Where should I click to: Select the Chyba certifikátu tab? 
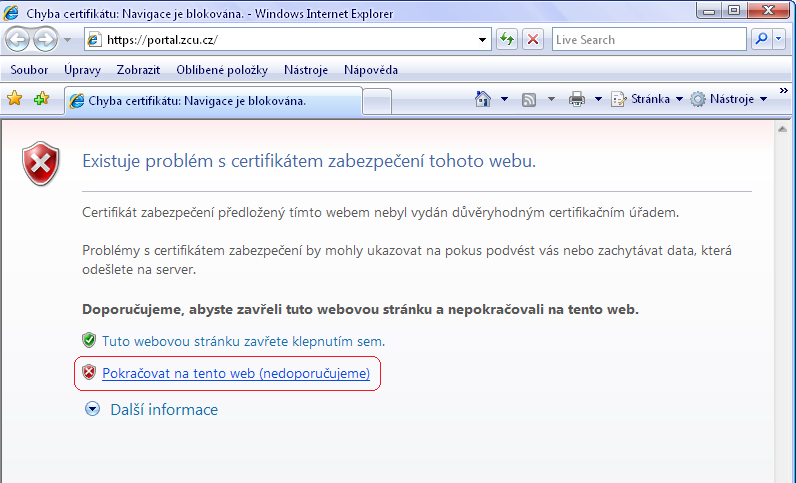[214, 101]
